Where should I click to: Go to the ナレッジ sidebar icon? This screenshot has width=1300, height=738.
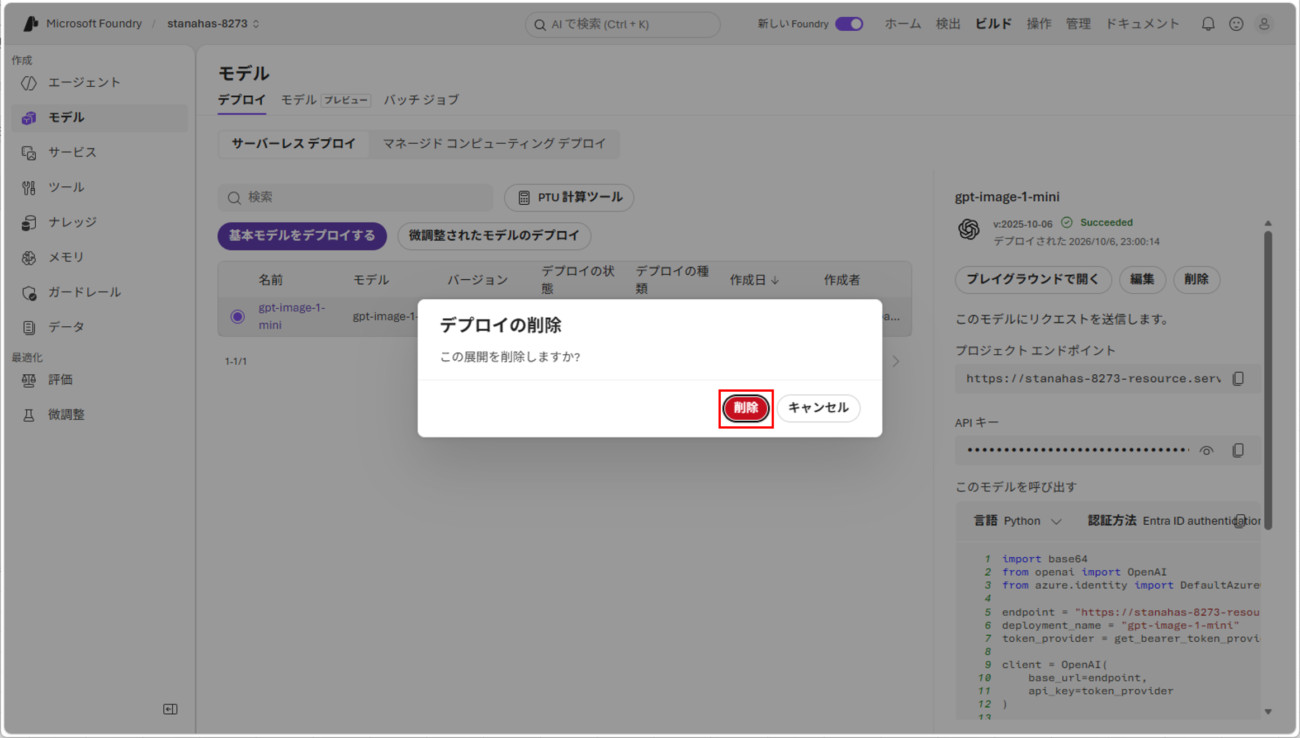(29, 223)
